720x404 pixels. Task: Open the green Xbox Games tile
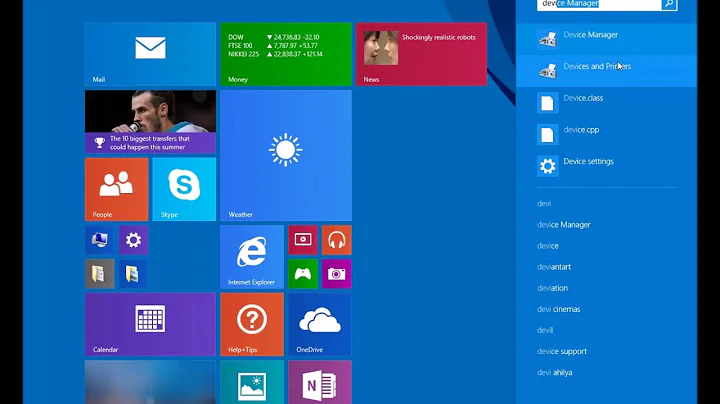click(x=303, y=274)
